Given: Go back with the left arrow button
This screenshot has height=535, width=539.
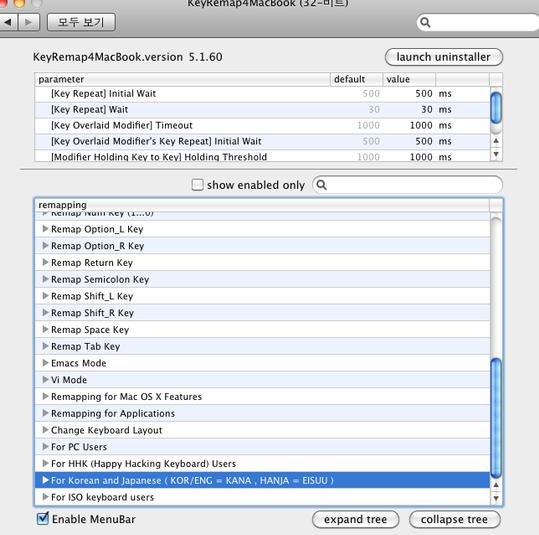Looking at the screenshot, I should (8, 22).
